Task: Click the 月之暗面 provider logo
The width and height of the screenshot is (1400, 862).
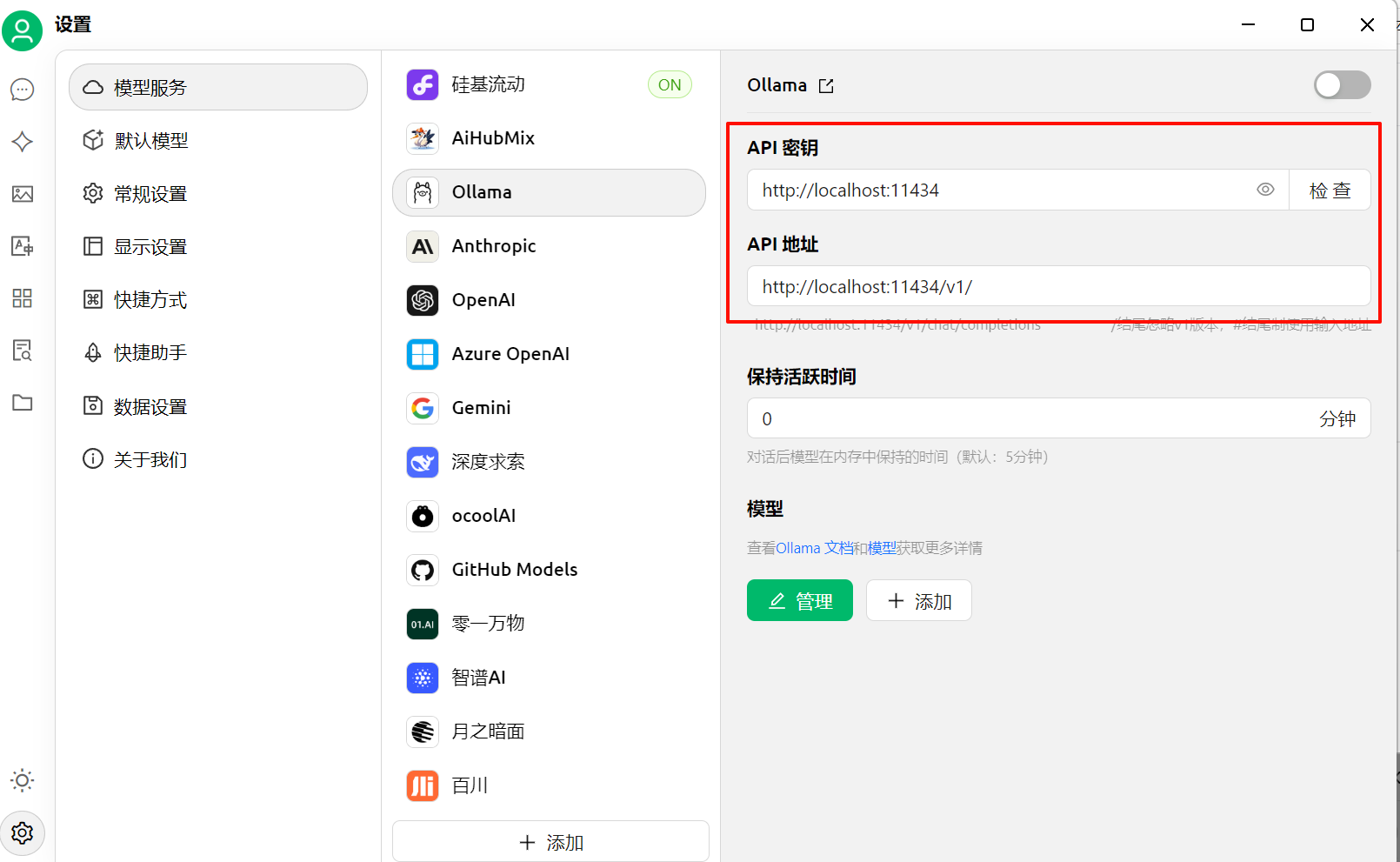Action: (x=423, y=732)
